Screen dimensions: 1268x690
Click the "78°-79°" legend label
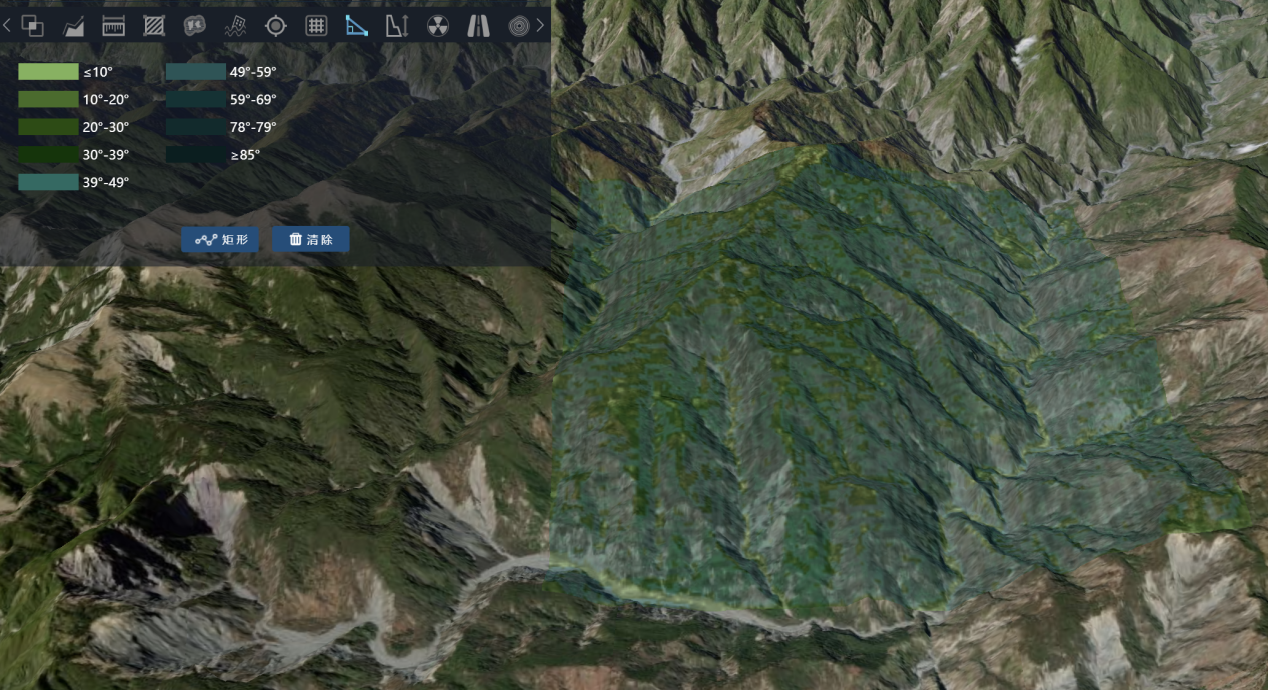point(253,127)
